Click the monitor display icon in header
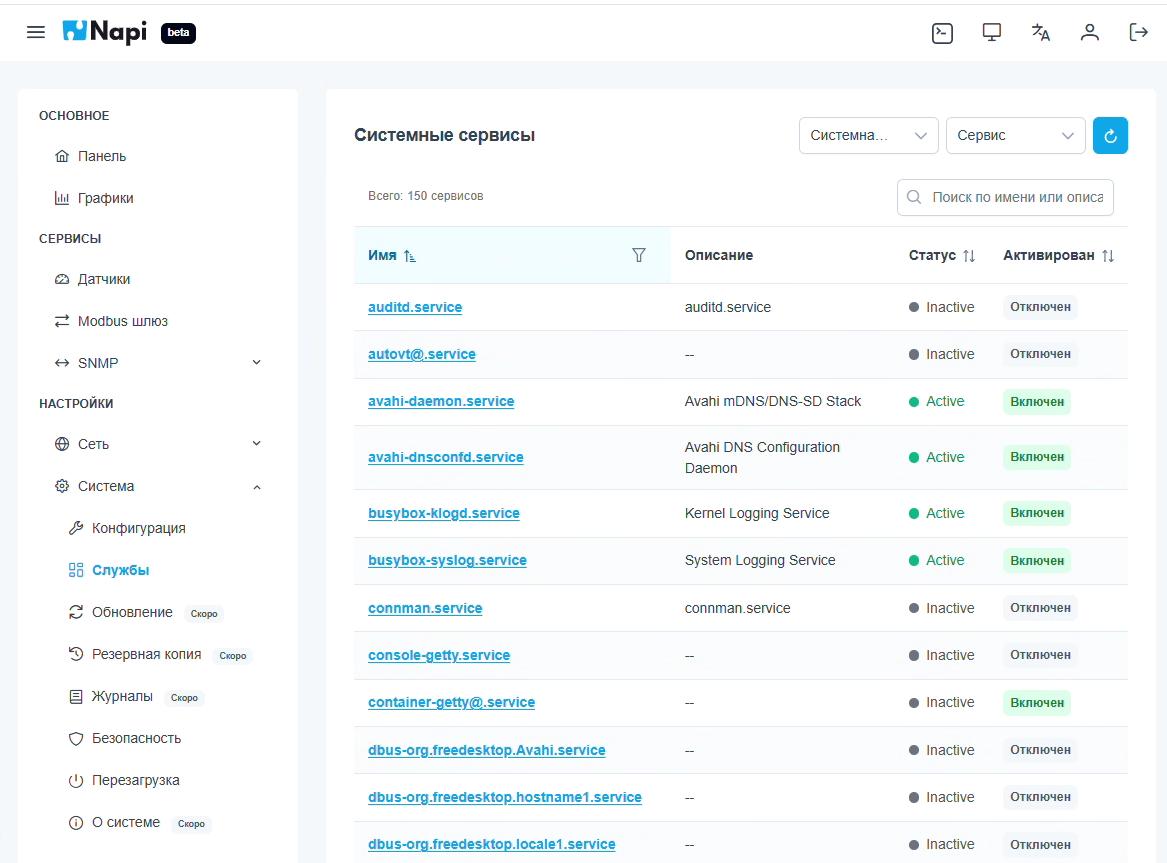The width and height of the screenshot is (1167, 863). click(991, 33)
